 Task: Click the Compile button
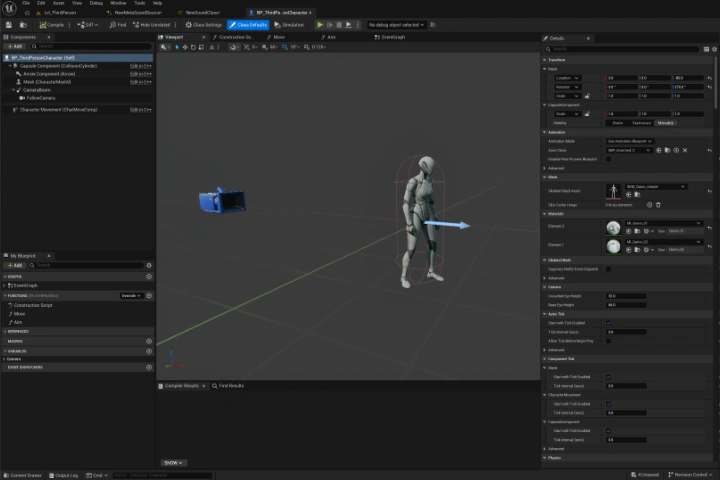(52, 25)
